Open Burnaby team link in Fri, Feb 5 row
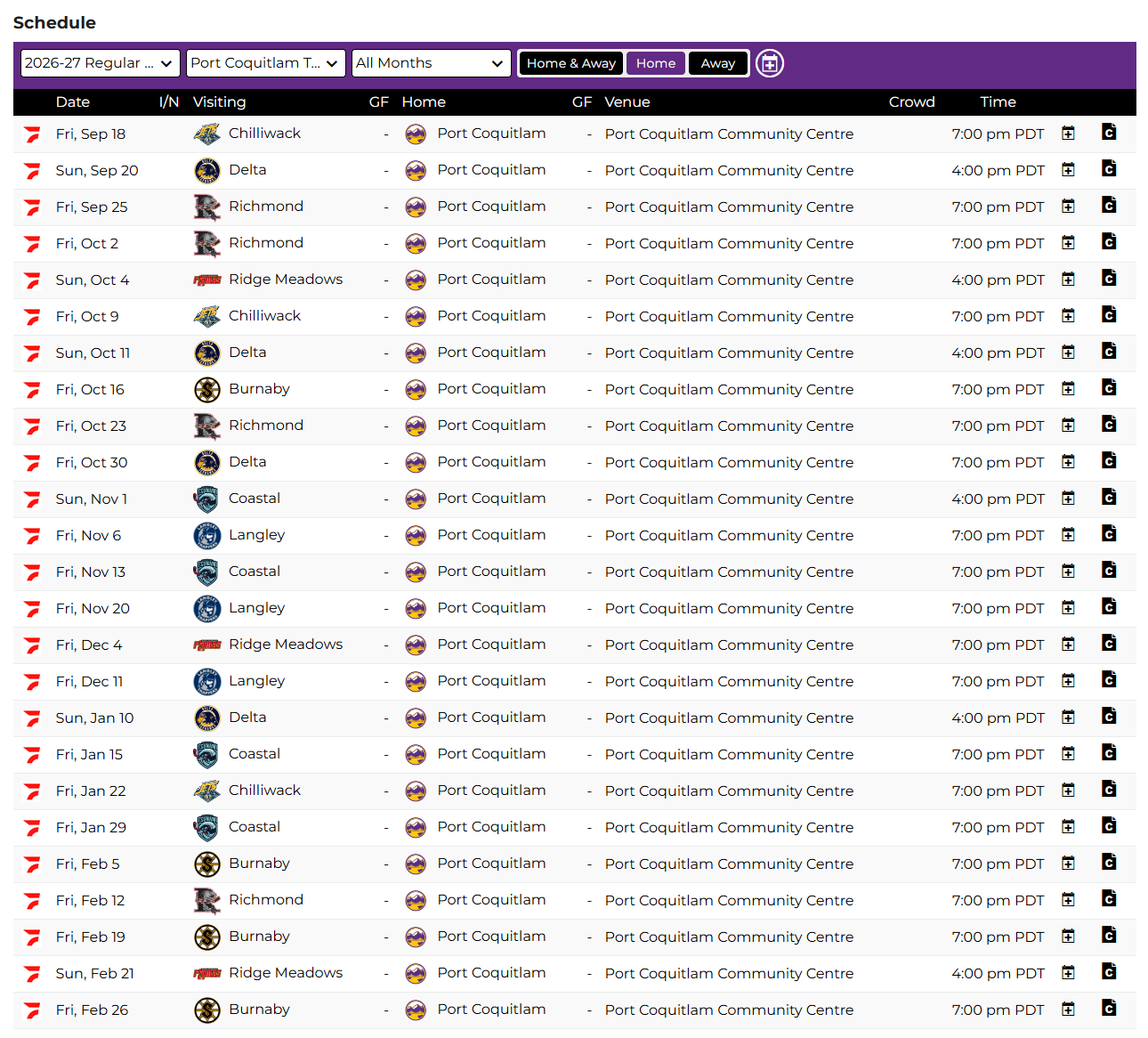Viewport: 1148px width, 1038px height. pos(260,863)
